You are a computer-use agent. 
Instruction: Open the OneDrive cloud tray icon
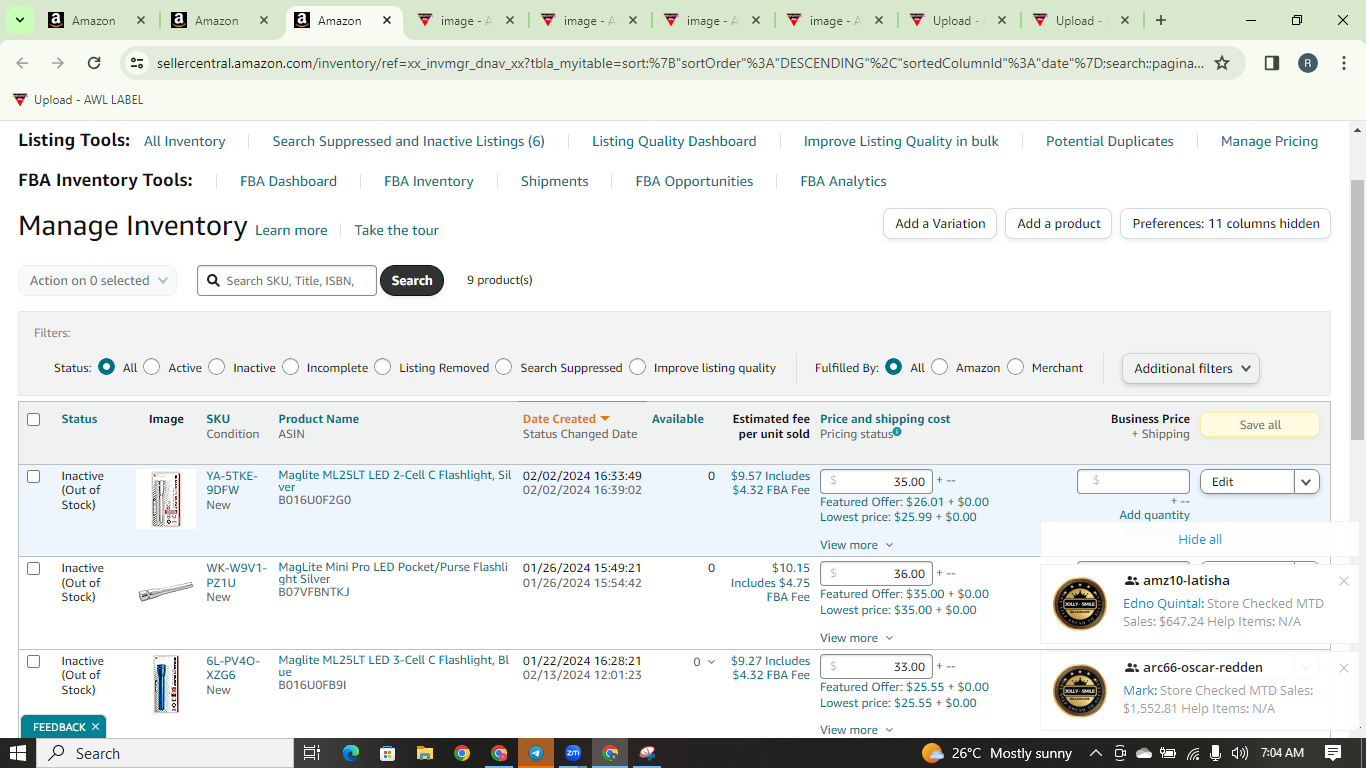pos(1144,753)
